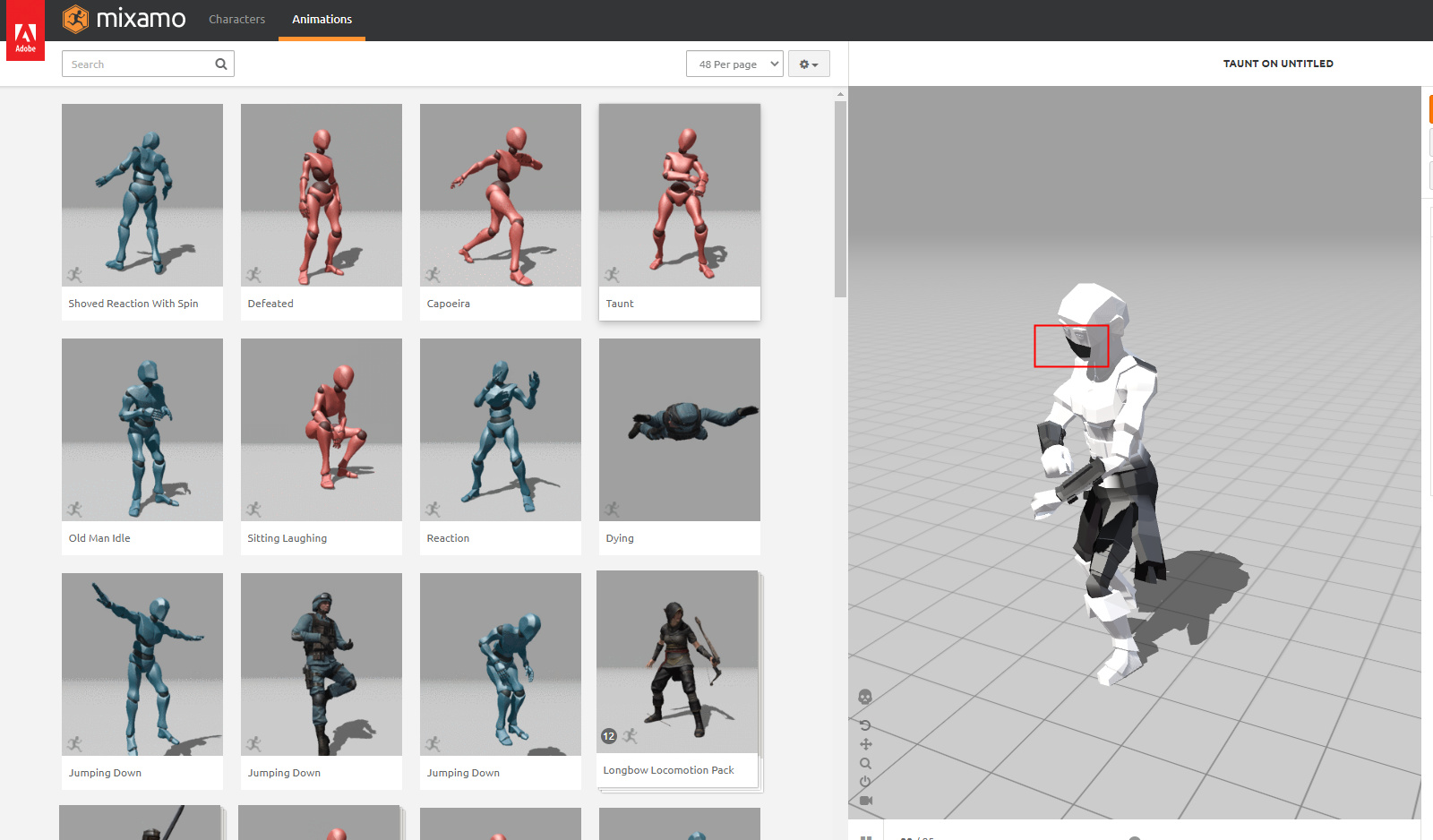The image size is (1433, 840).
Task: Click the circular-arrow reset camera icon in viewer
Action: [865, 725]
